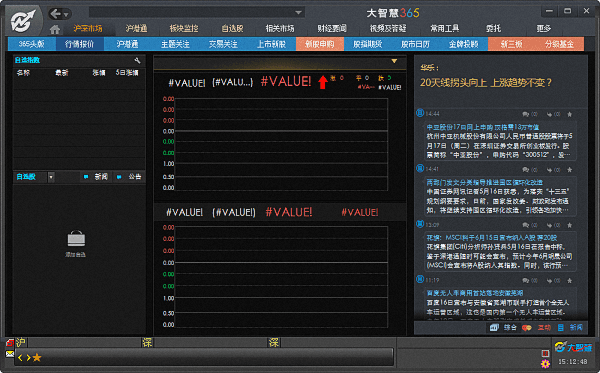Click the add-to-watchlist briefcase icon
The width and height of the screenshot is (600, 373).
pos(76,239)
